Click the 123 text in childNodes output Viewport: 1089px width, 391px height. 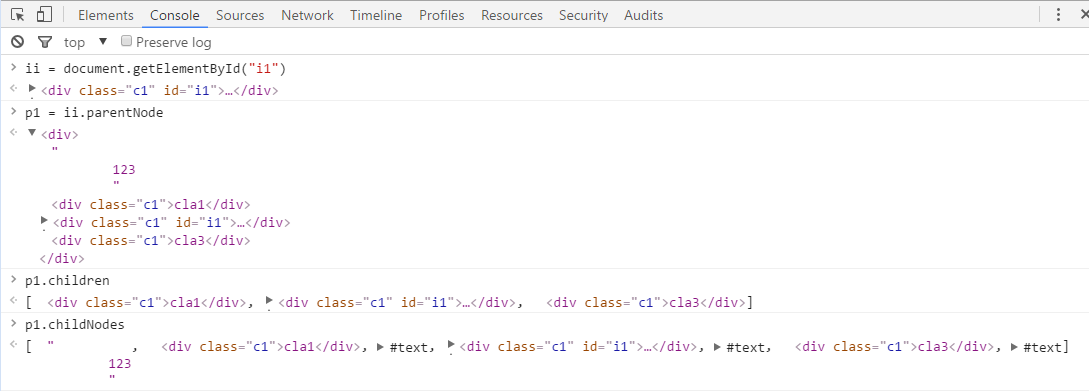119,363
